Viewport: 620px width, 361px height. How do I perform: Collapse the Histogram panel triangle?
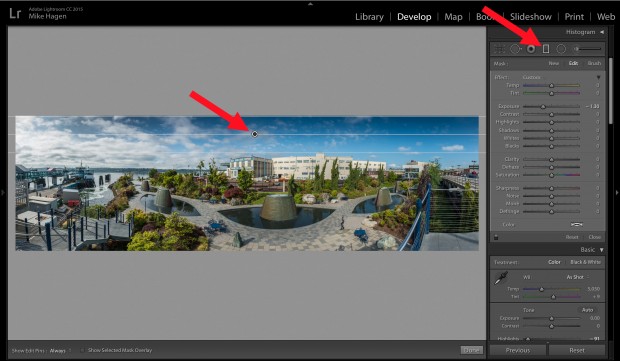click(x=602, y=32)
